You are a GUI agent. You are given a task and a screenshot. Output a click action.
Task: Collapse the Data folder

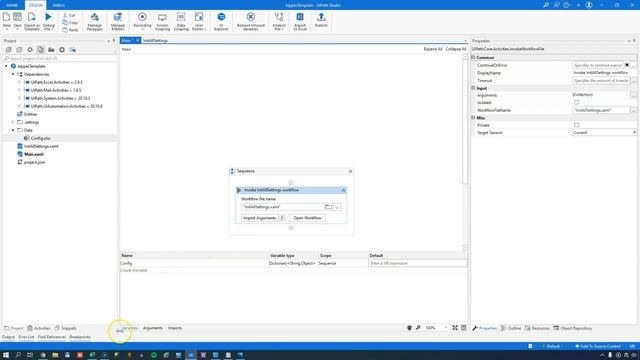click(x=13, y=130)
